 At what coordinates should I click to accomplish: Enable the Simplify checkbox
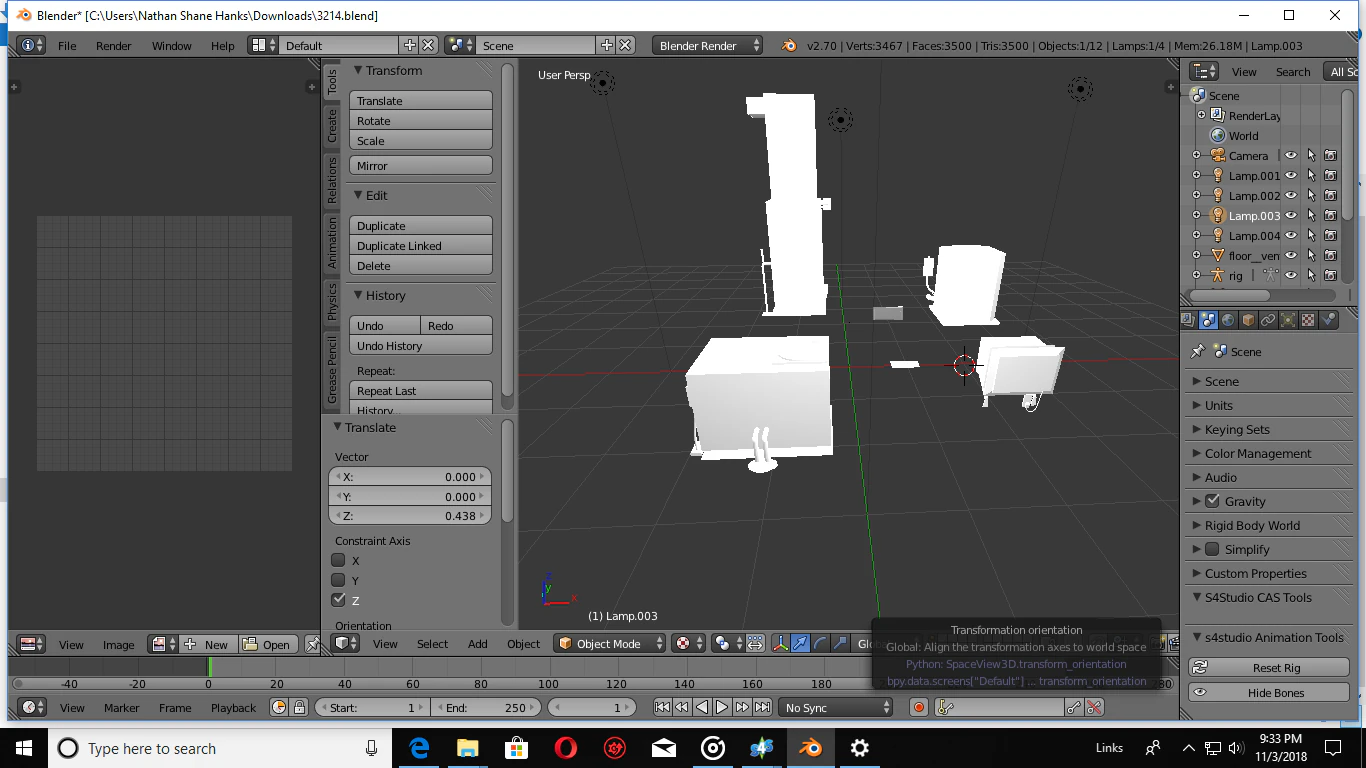1212,549
